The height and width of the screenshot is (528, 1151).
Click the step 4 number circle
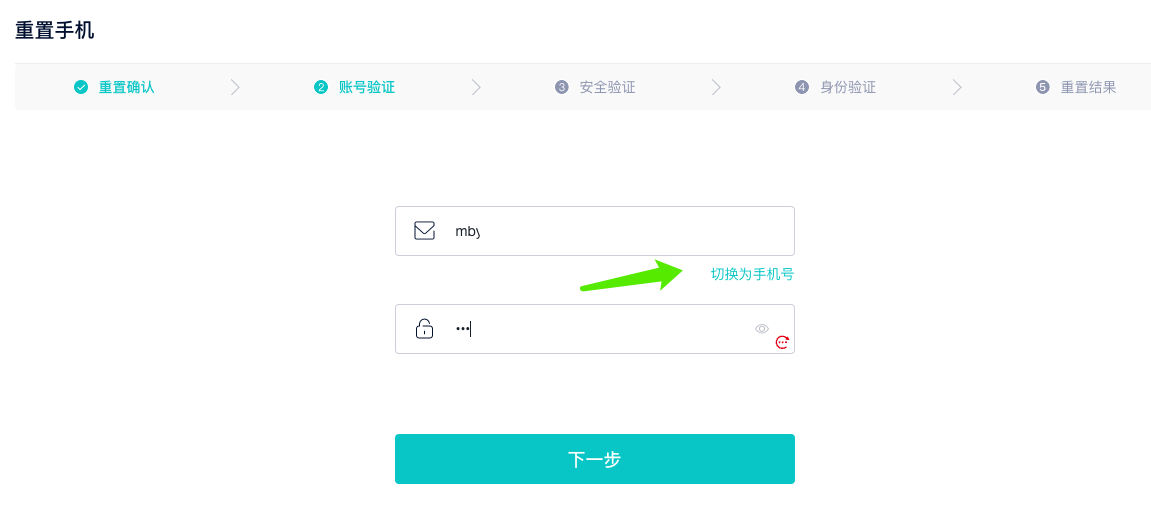802,87
